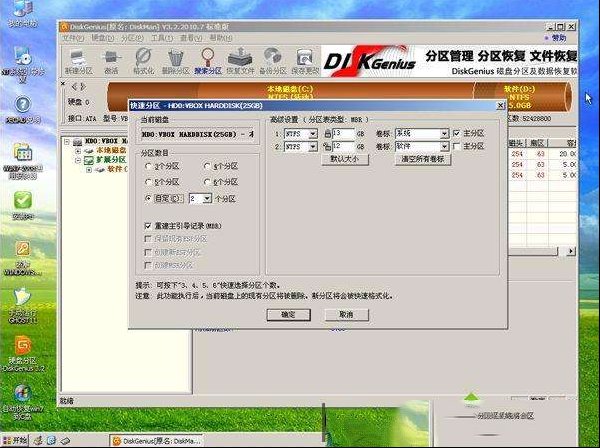Click the second quick-launch taskbar icon
600x448 pixels.
click(52, 441)
